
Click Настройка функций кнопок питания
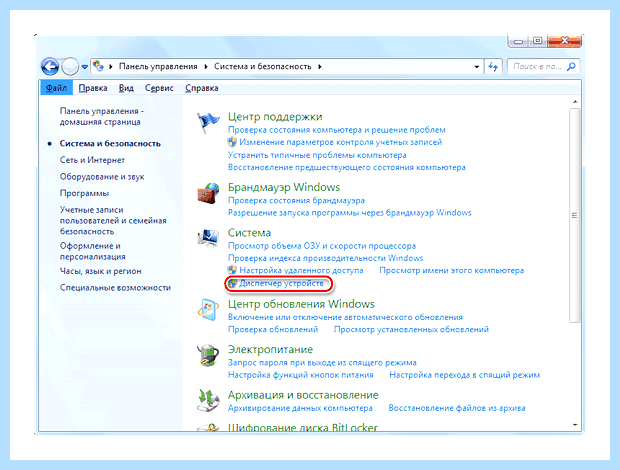click(x=301, y=375)
